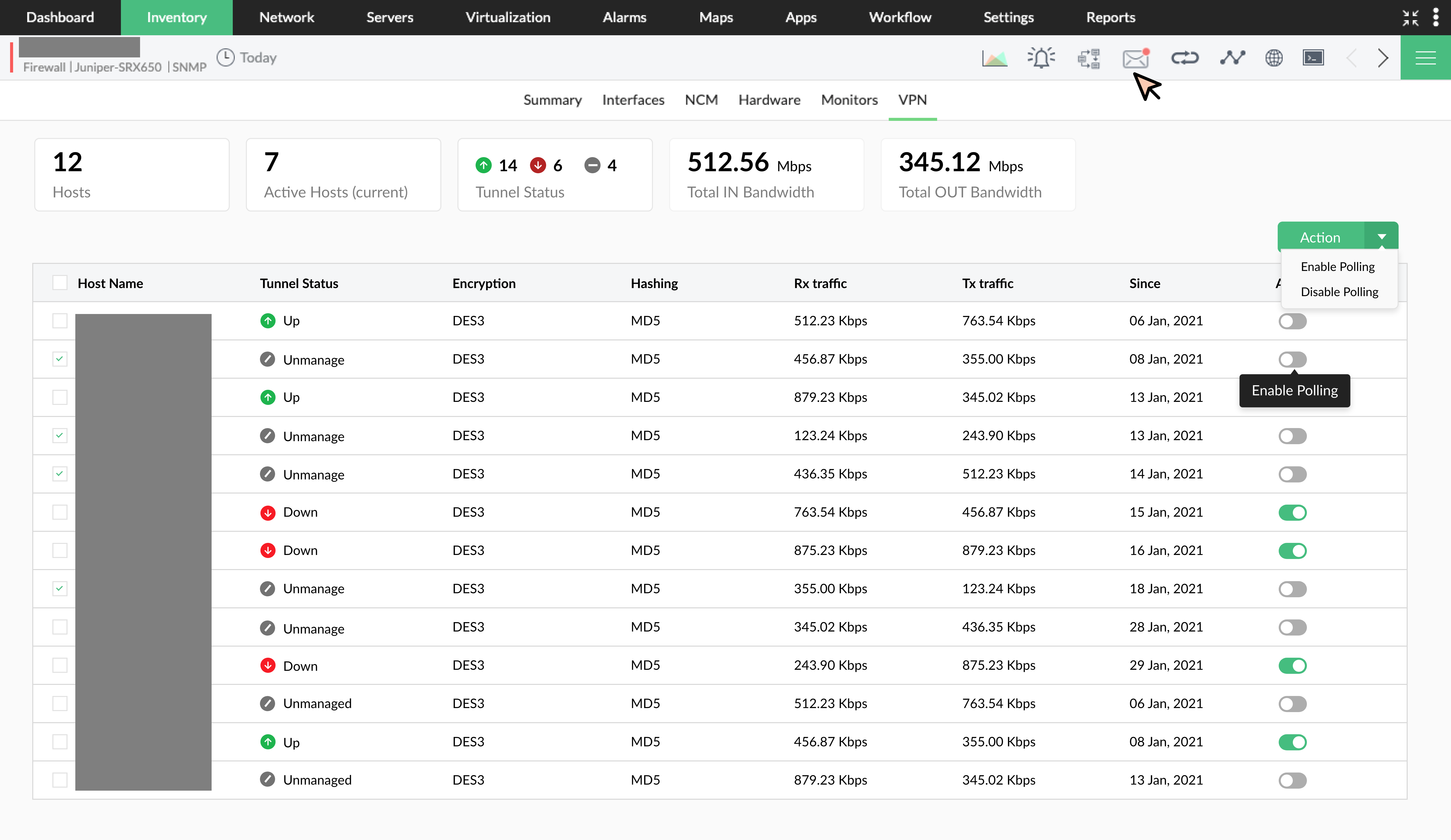
Task: Click the globe ping icon
Action: tap(1274, 57)
